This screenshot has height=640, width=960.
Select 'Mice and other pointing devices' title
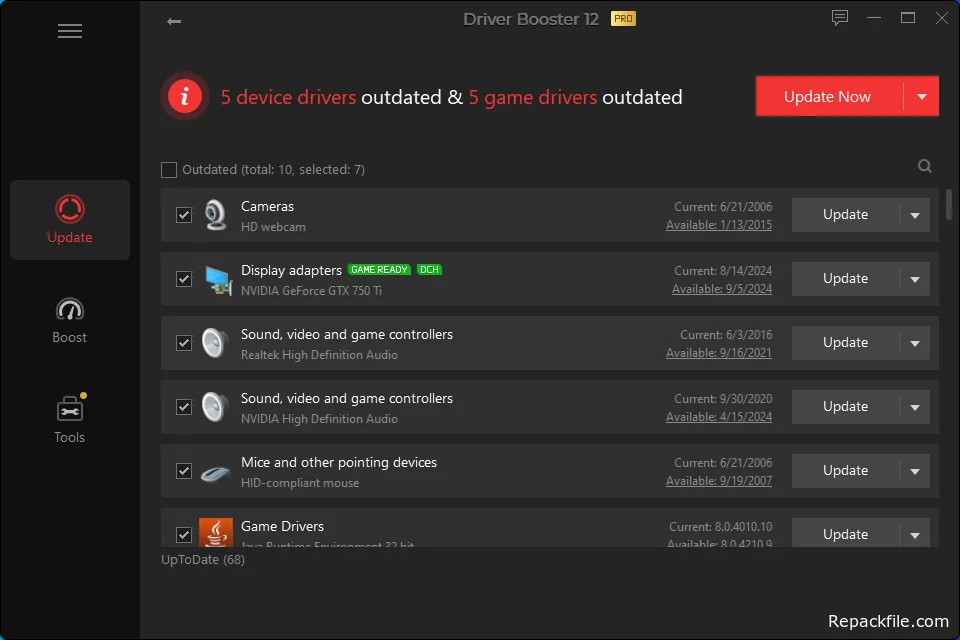(x=339, y=462)
